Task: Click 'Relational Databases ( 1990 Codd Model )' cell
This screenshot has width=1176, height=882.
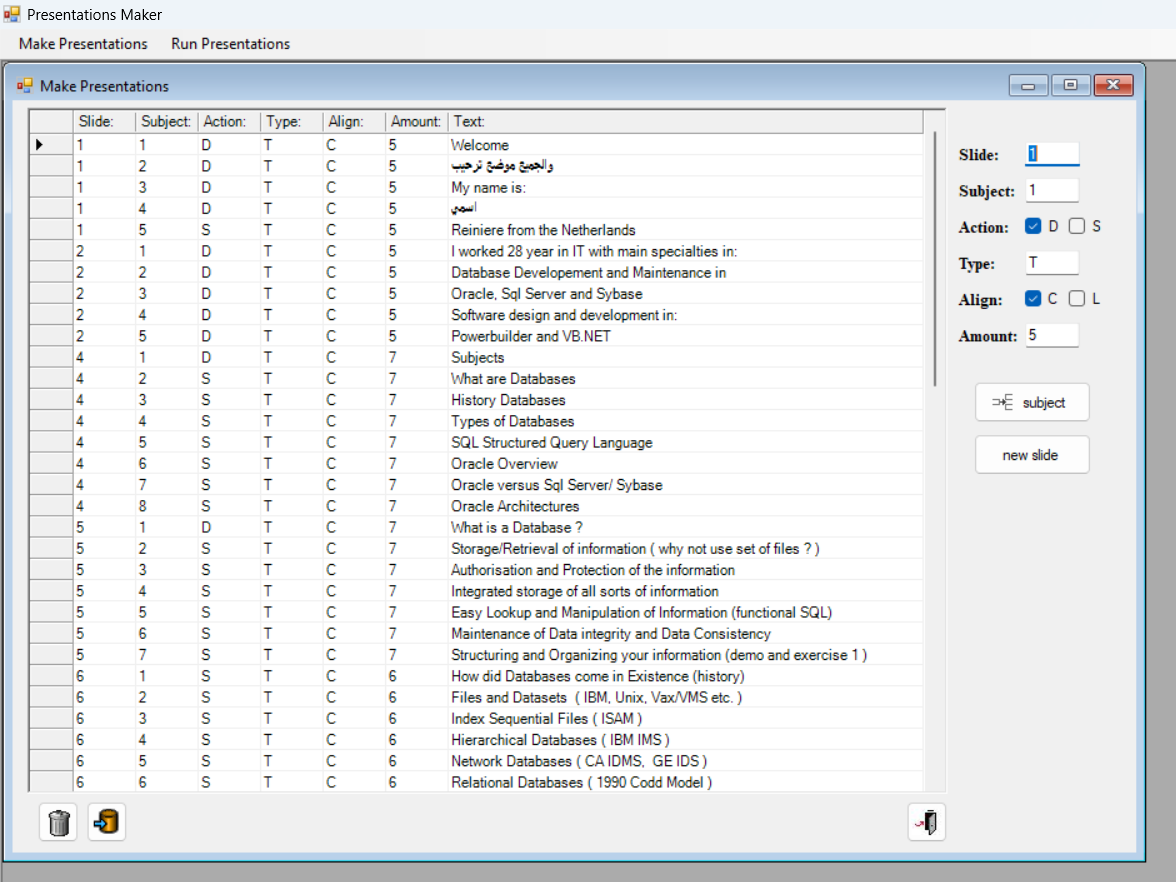Action: pyautogui.click(x=686, y=782)
